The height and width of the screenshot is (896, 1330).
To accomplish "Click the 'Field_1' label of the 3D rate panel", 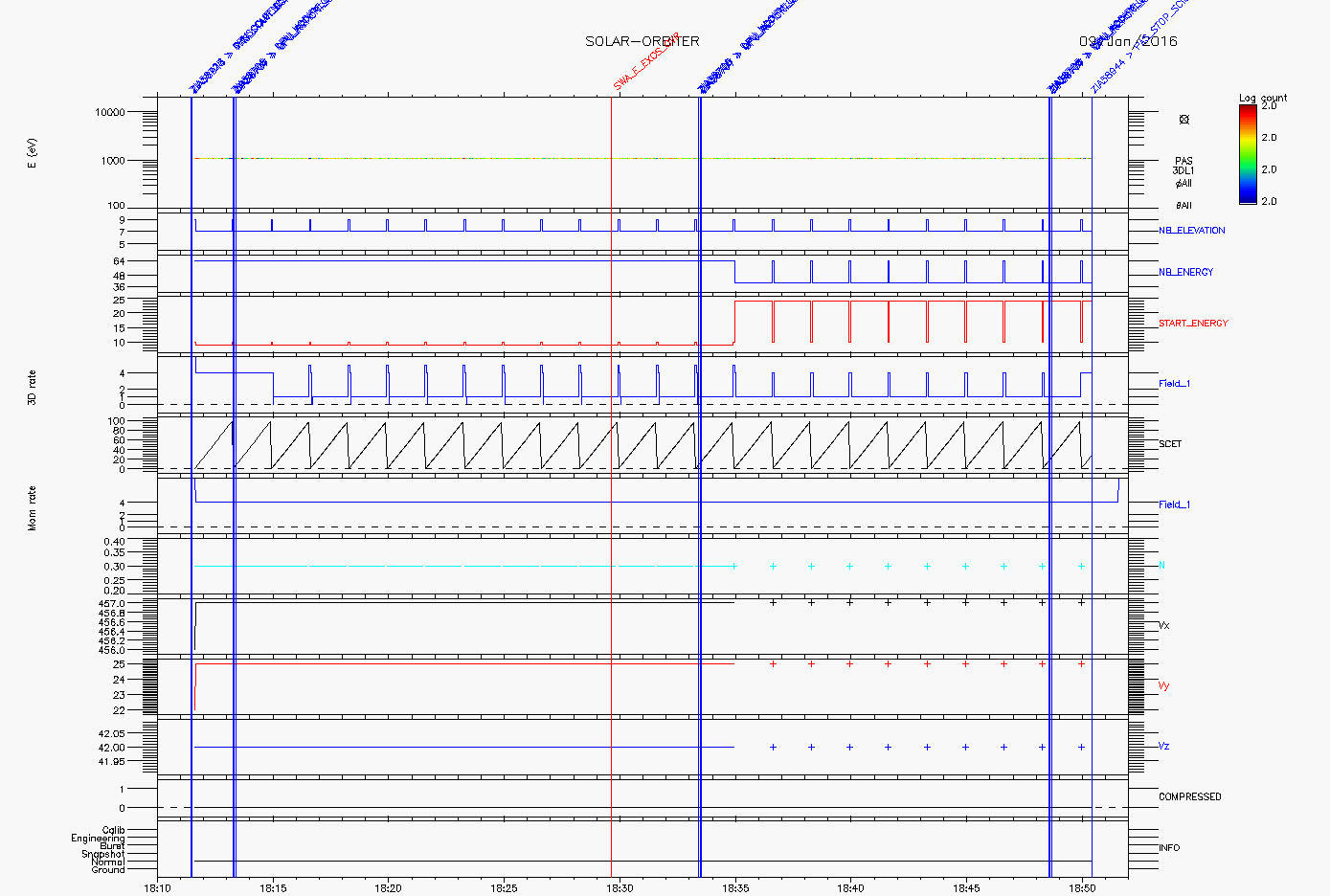I will (x=1174, y=384).
